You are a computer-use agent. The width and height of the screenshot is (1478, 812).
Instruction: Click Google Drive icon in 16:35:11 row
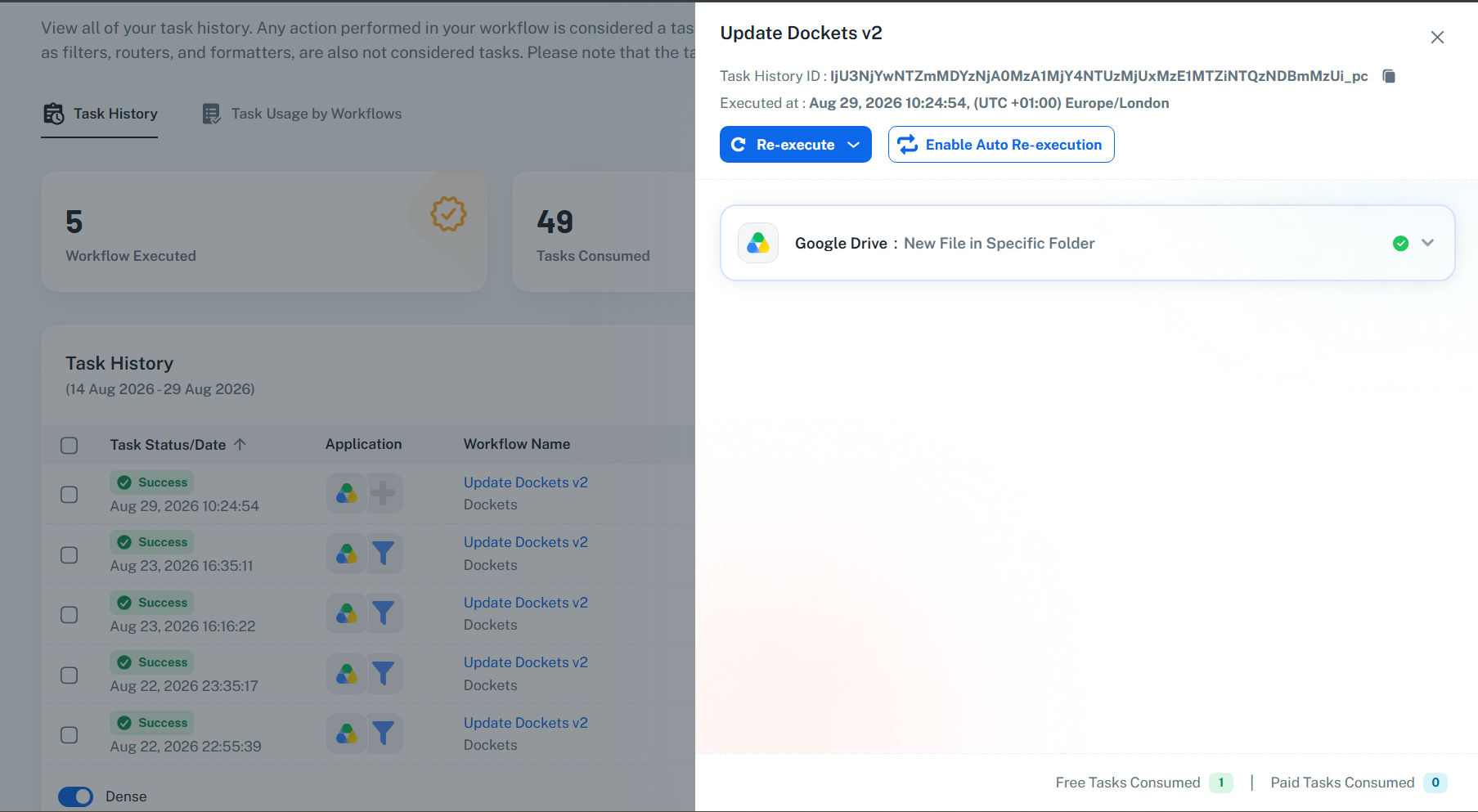tap(347, 554)
